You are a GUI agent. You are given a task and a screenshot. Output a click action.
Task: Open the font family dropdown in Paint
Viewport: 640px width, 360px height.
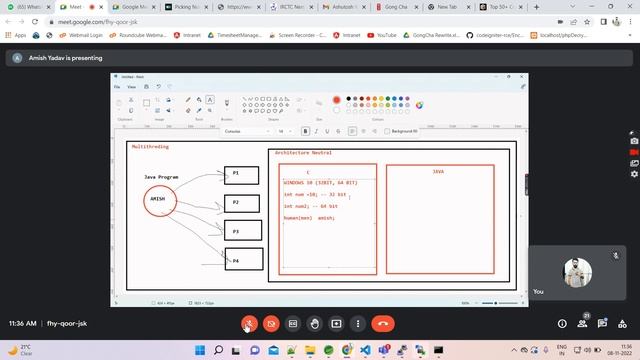(x=247, y=131)
